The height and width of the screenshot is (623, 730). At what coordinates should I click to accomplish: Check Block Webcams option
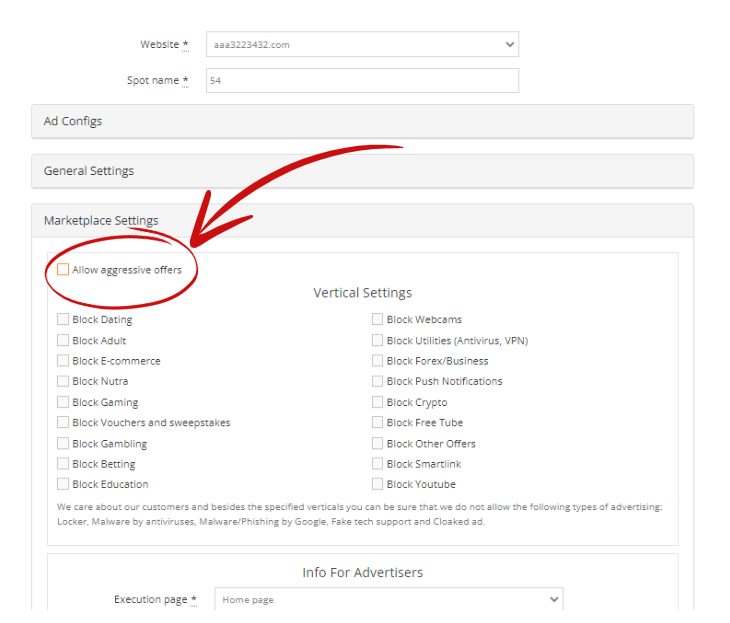pyautogui.click(x=378, y=319)
